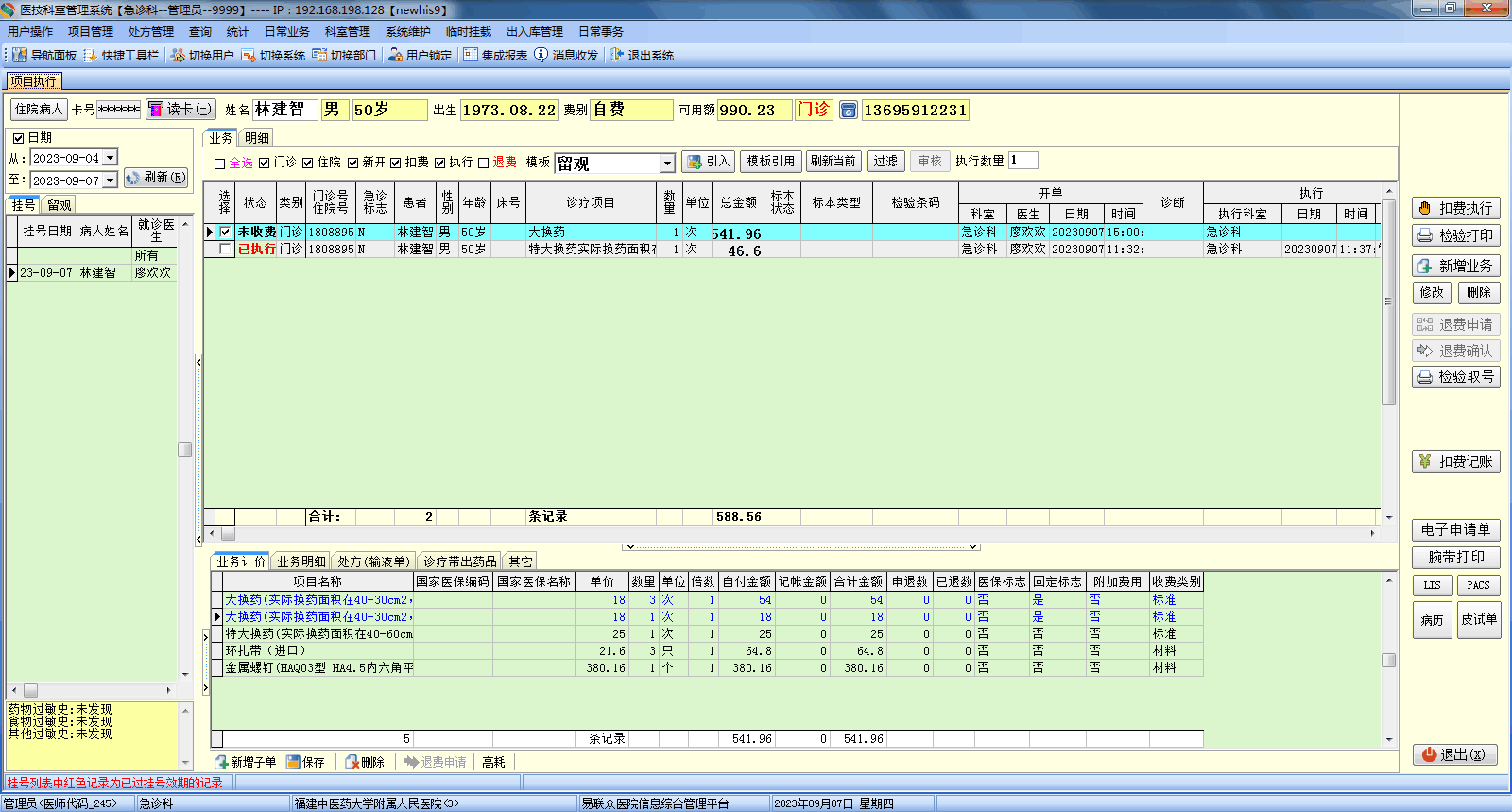
Task: Open the 模板 dropdown showing 留观
Action: click(x=666, y=164)
